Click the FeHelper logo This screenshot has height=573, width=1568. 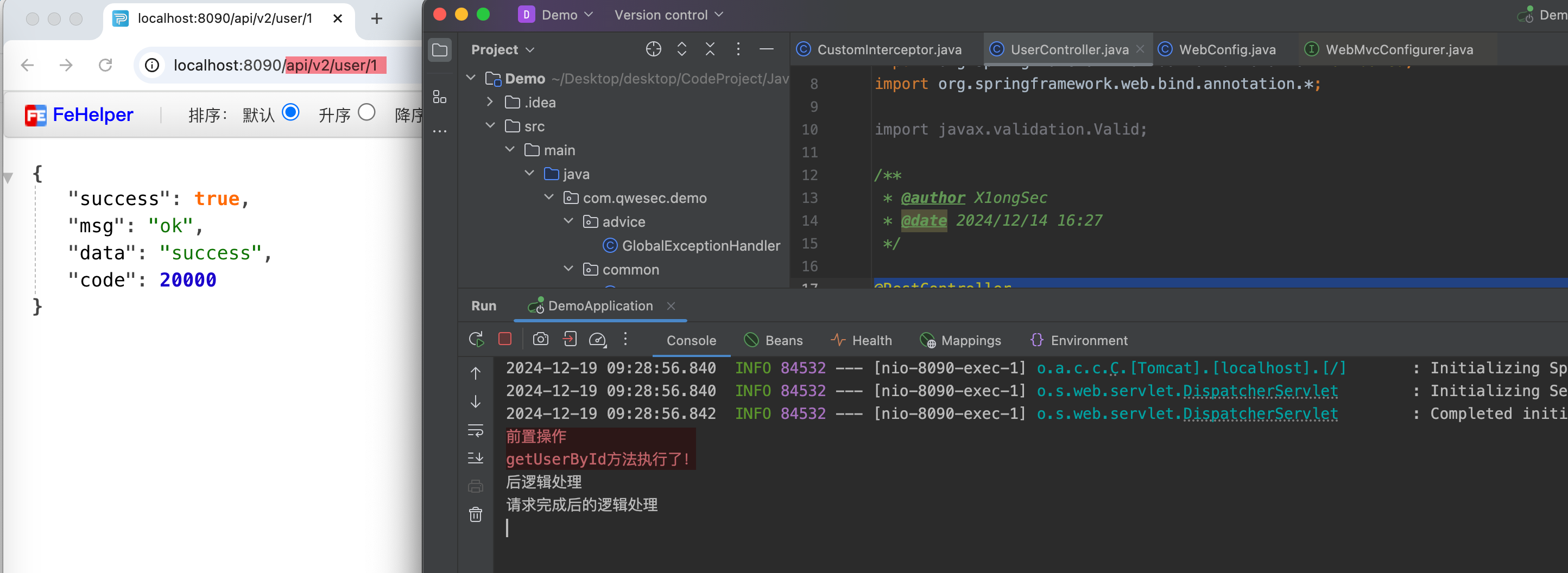pyautogui.click(x=79, y=114)
